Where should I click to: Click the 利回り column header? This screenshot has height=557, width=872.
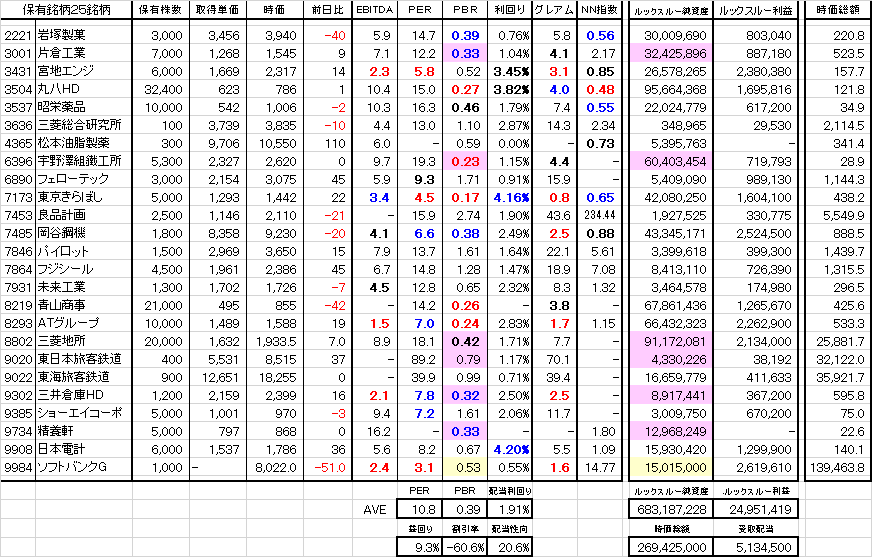pyautogui.click(x=509, y=9)
